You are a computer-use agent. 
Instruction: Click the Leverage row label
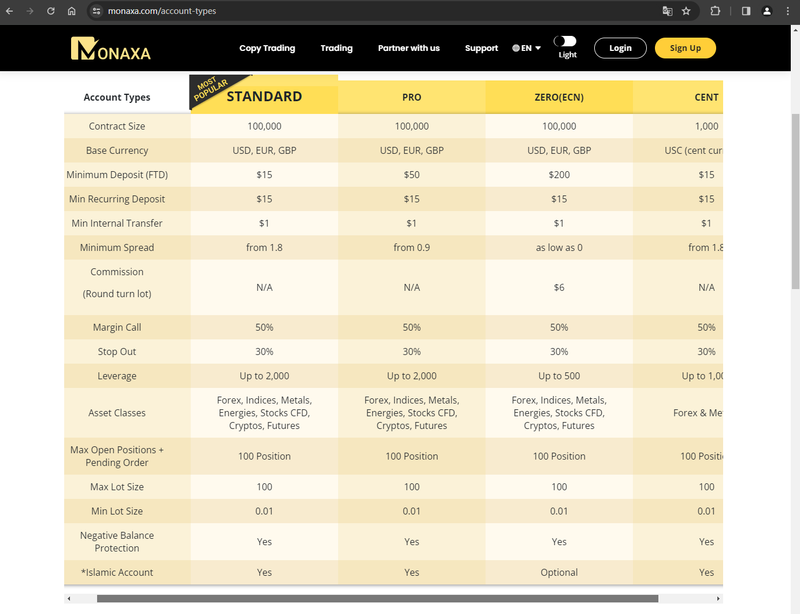[117, 376]
